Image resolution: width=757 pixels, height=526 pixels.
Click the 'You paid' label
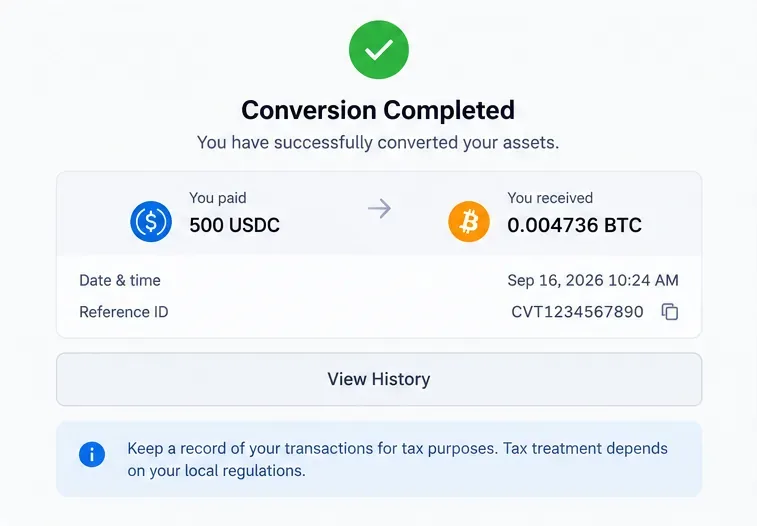(218, 198)
